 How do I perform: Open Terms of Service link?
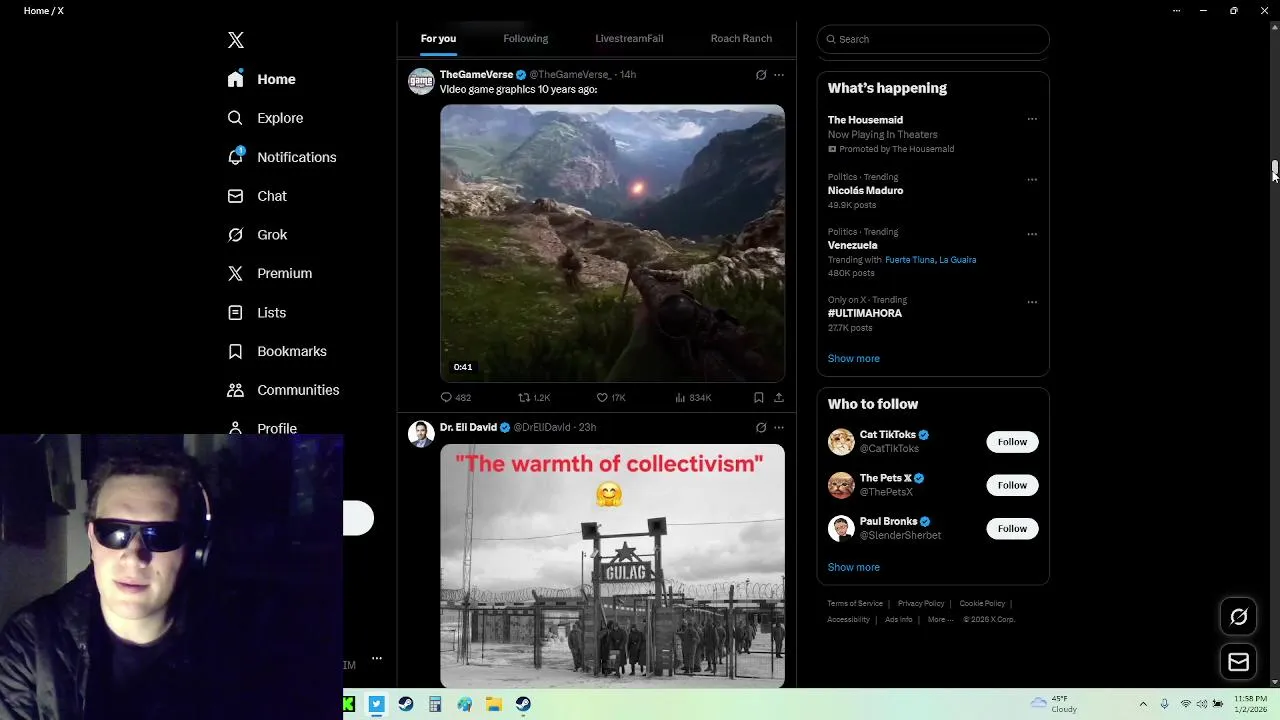click(x=855, y=604)
